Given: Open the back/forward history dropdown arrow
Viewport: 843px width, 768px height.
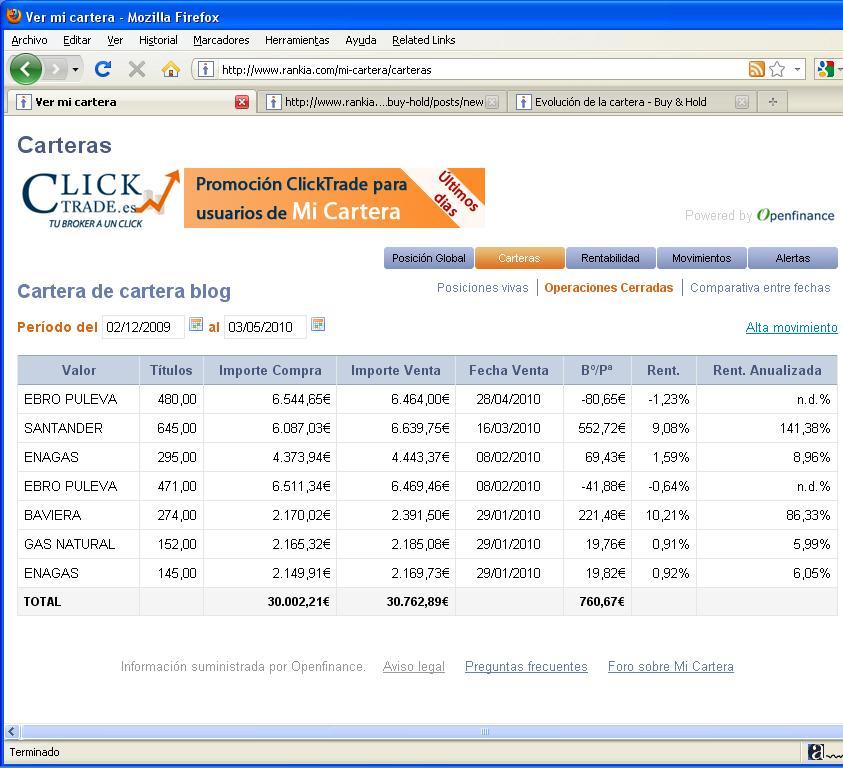Looking at the screenshot, I should [75, 69].
